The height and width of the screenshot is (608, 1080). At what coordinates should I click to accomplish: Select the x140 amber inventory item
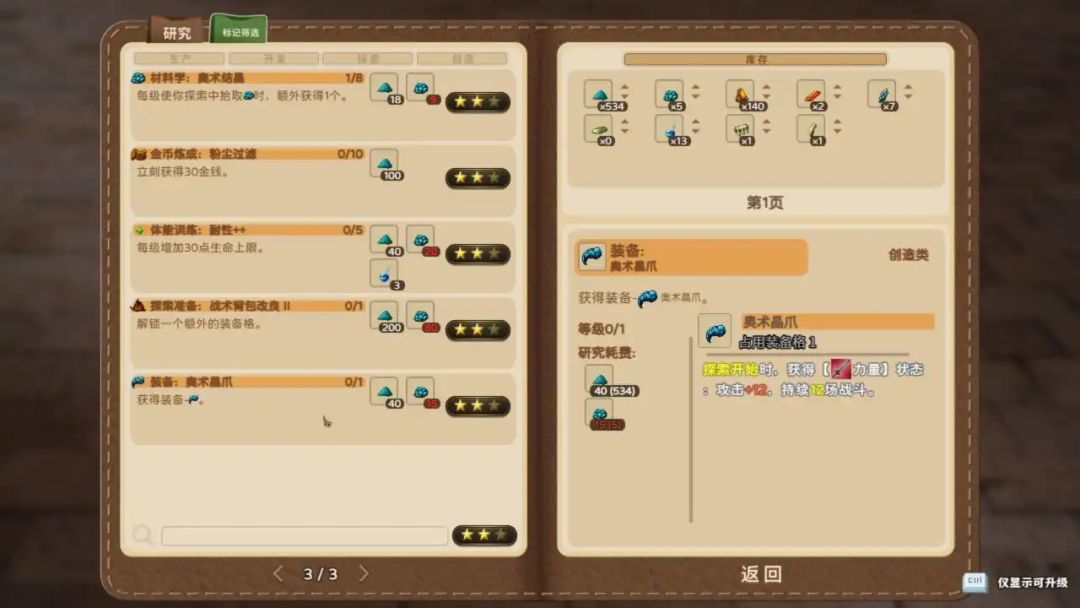tap(741, 94)
